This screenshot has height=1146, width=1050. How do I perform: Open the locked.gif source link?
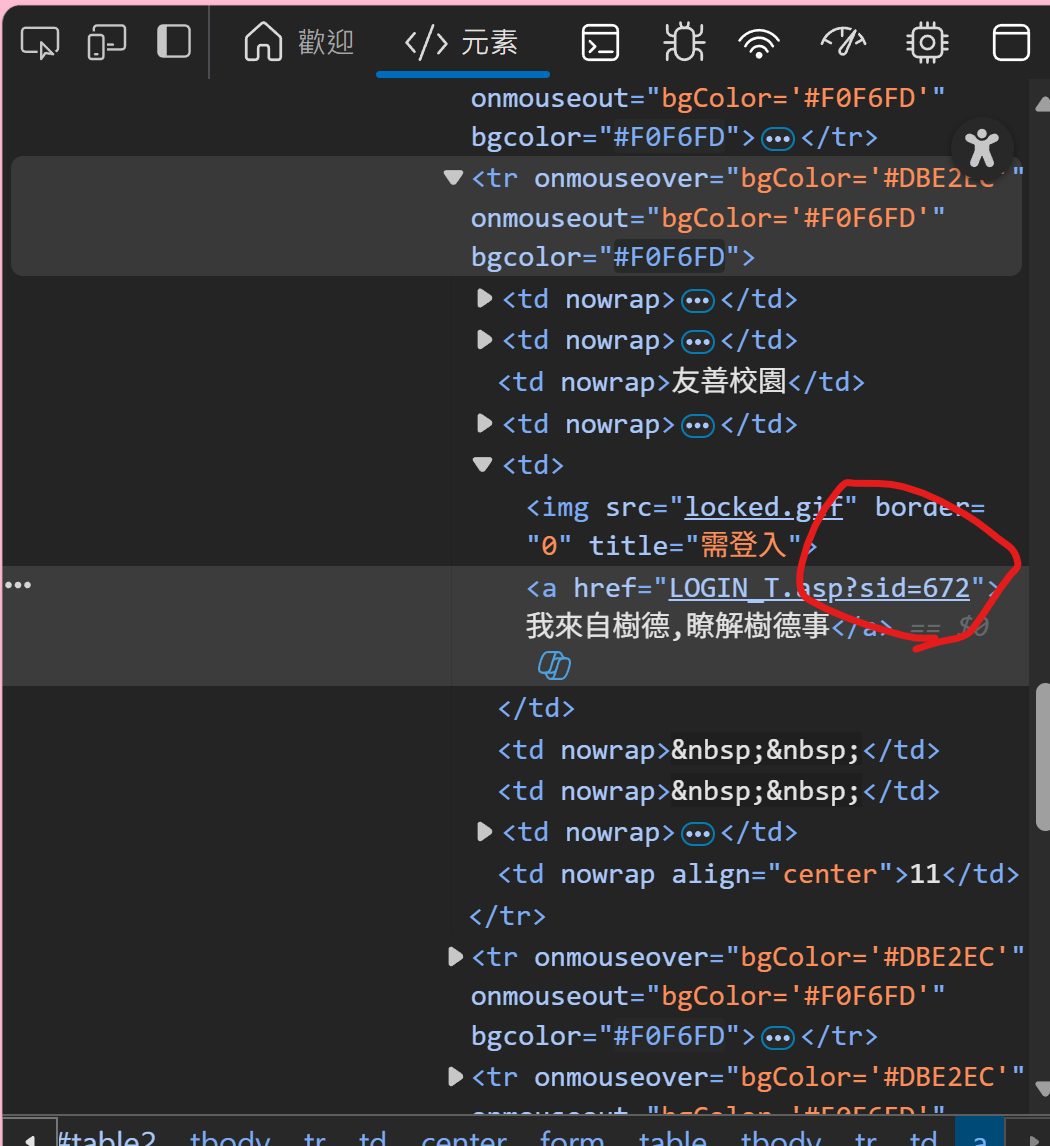click(764, 507)
